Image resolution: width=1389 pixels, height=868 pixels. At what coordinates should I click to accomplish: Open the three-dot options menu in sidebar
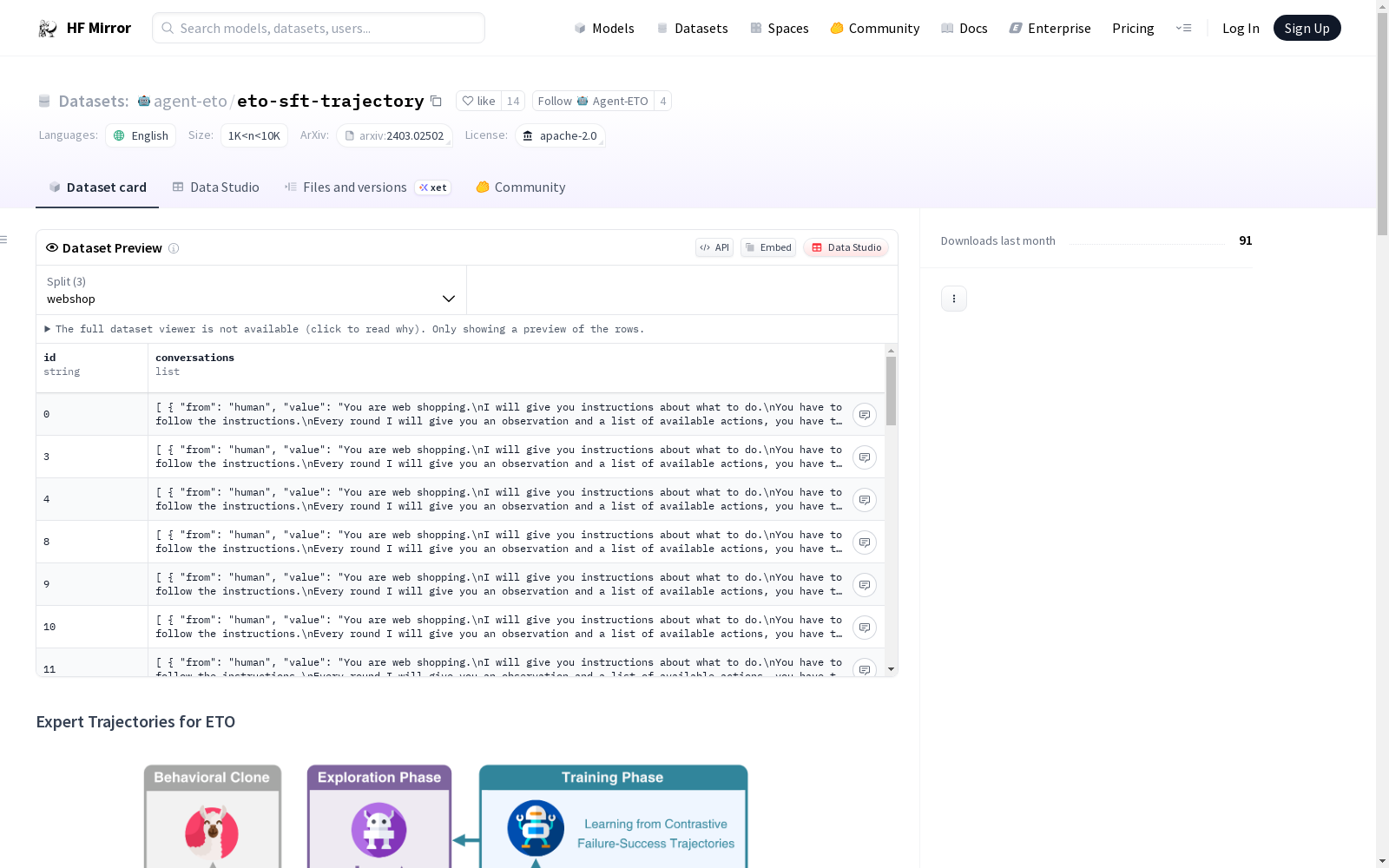click(954, 299)
